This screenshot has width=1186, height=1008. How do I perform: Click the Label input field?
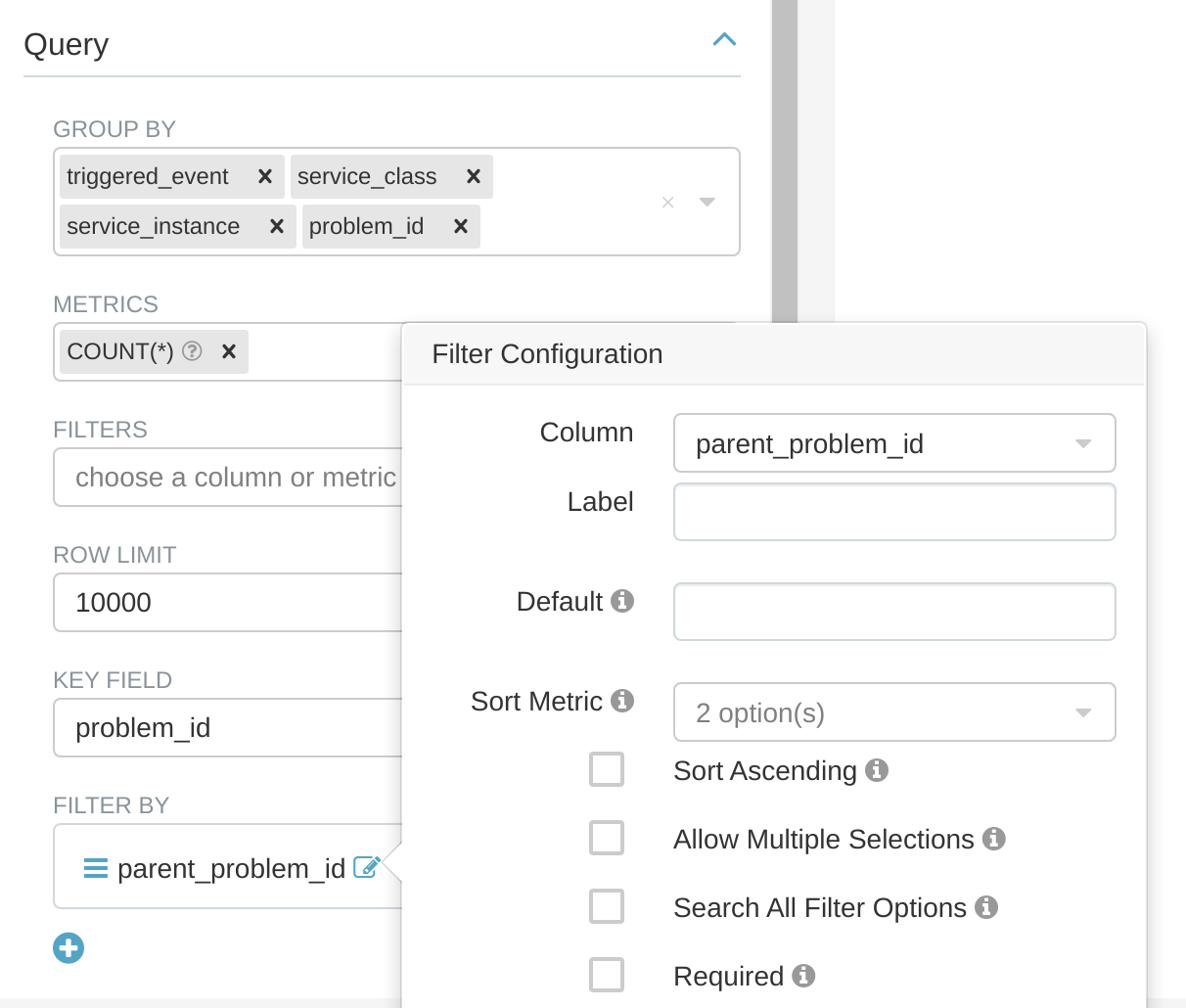coord(893,511)
